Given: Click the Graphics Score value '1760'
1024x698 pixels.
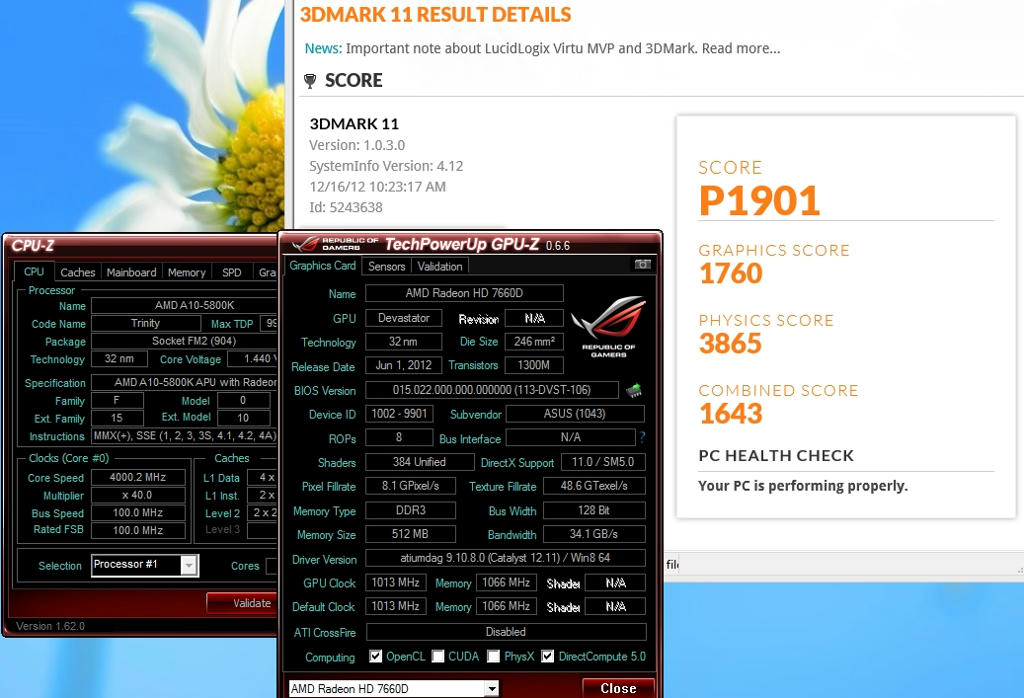Looking at the screenshot, I should (x=731, y=274).
